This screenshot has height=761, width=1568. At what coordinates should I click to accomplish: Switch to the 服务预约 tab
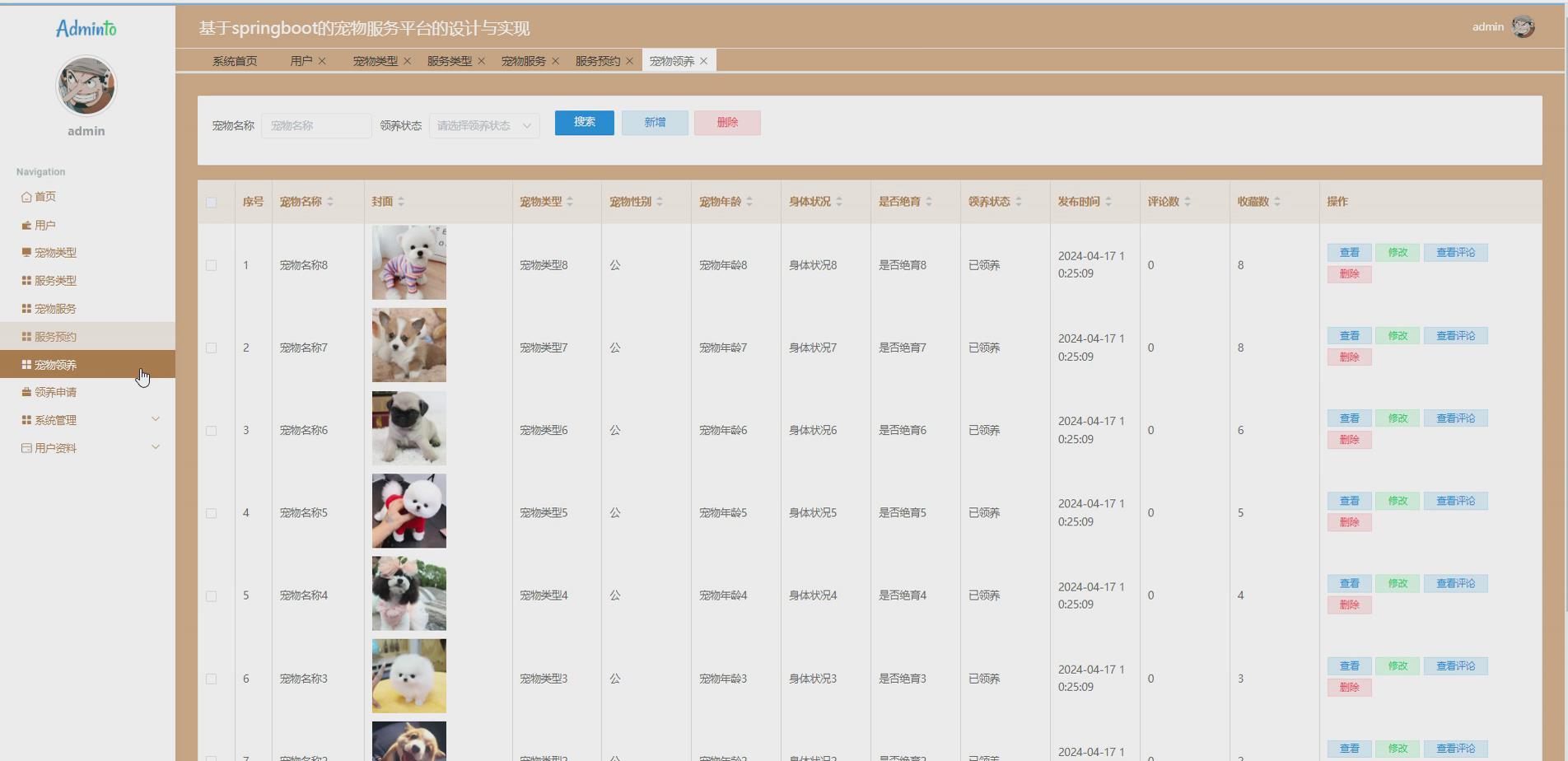[598, 61]
